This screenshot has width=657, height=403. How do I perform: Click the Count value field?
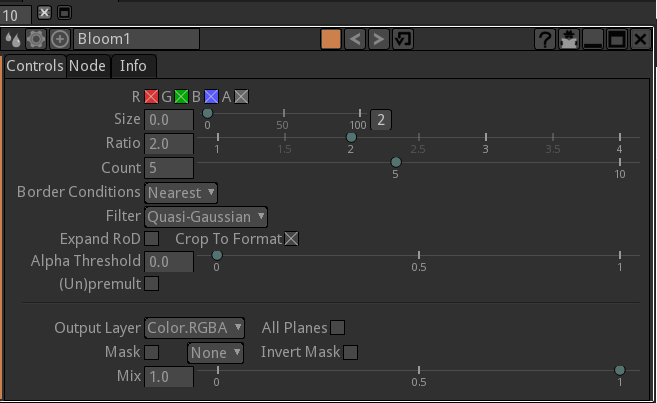(169, 168)
